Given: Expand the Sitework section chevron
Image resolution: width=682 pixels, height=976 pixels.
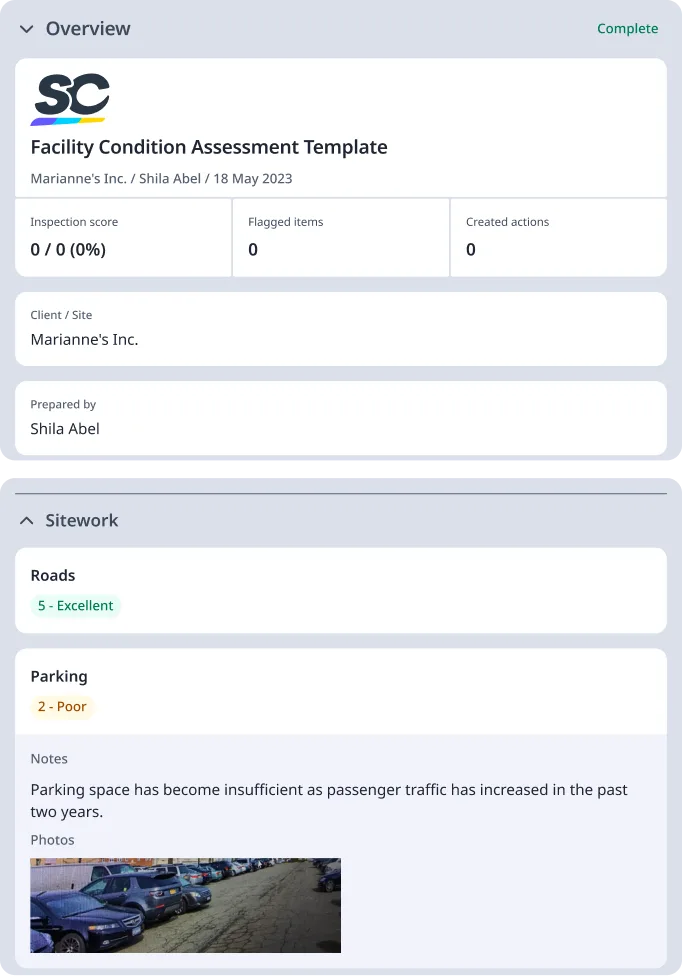Looking at the screenshot, I should tap(27, 521).
